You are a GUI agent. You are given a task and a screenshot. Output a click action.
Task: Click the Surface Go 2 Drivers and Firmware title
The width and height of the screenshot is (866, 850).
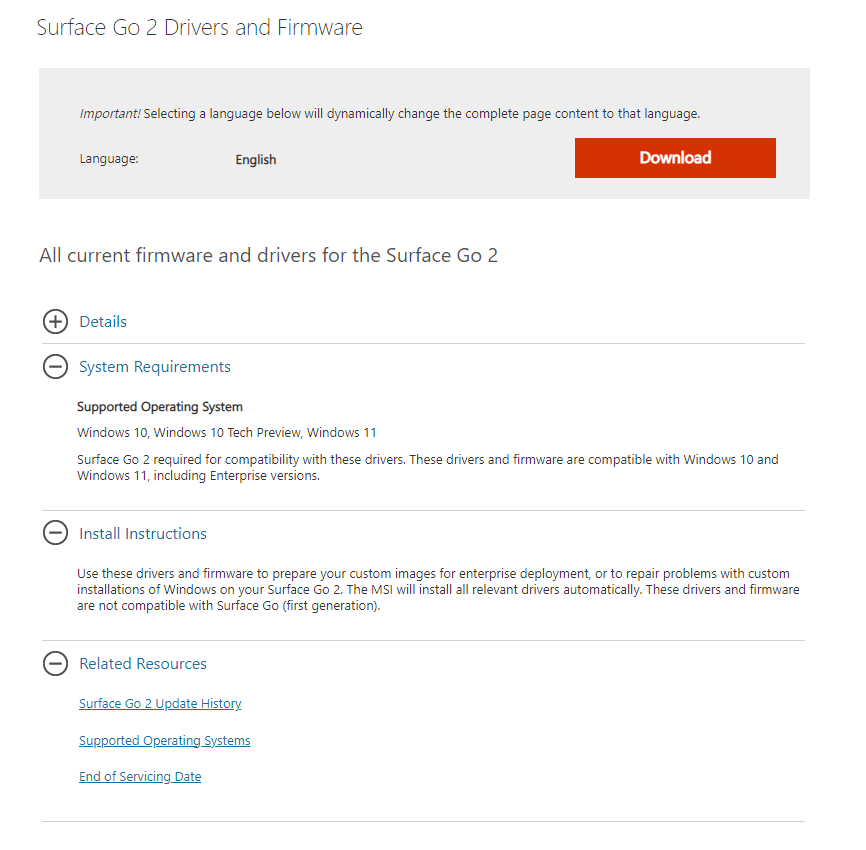pos(199,27)
